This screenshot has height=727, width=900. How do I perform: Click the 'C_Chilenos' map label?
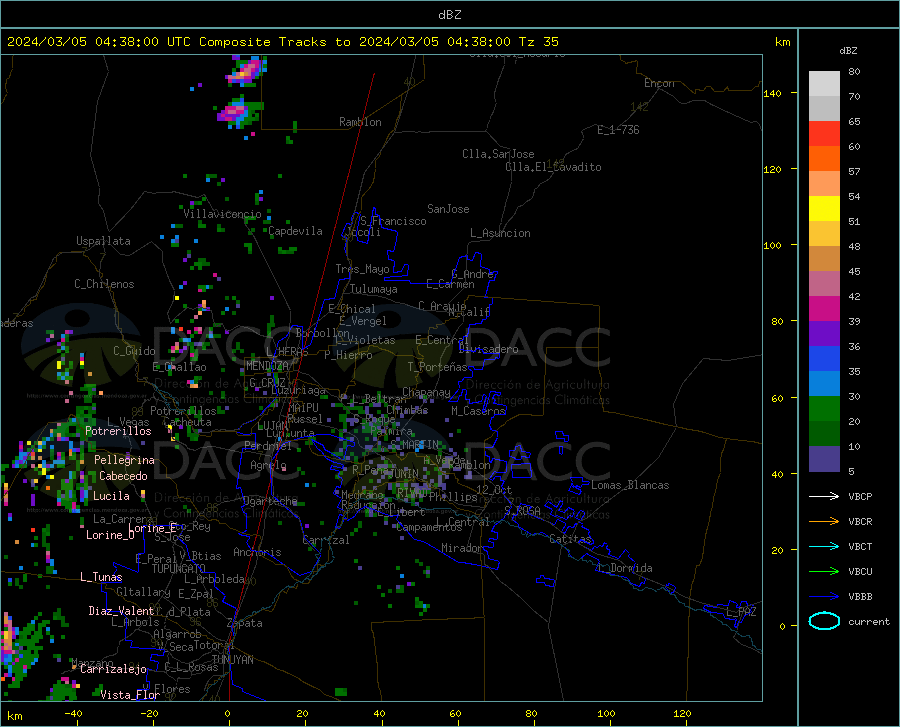104,284
